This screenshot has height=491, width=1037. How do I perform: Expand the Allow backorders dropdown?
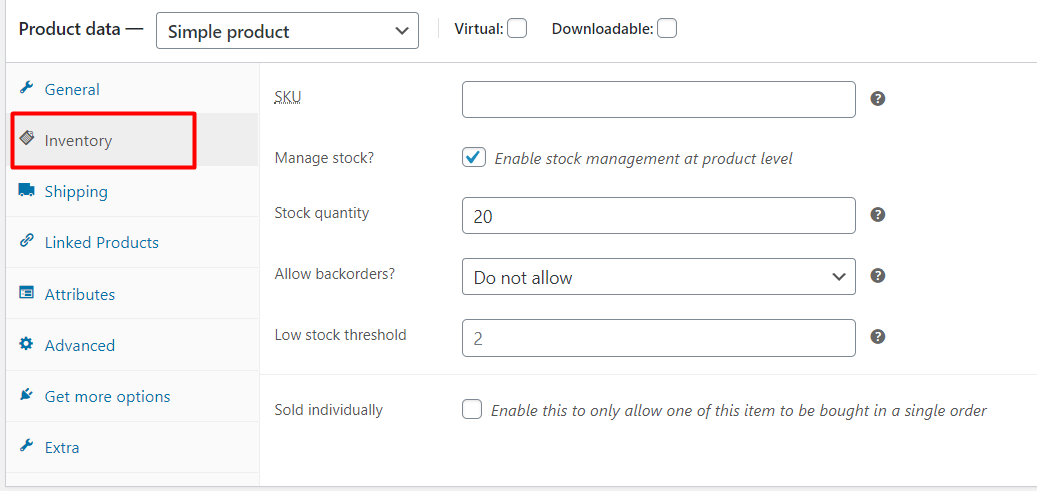659,277
